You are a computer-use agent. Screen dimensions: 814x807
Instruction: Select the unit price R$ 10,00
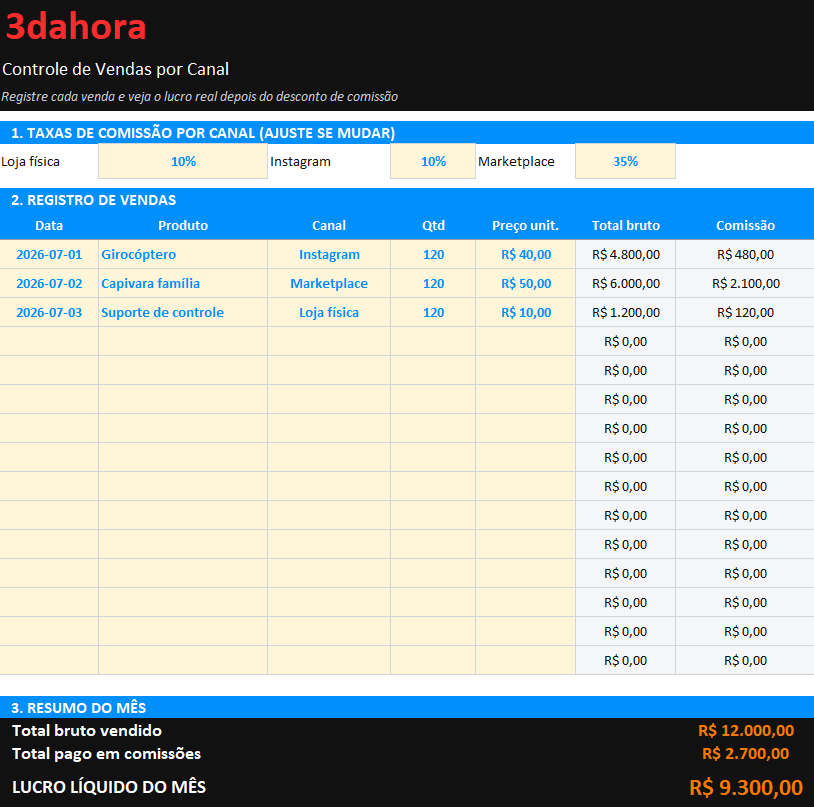click(x=525, y=312)
